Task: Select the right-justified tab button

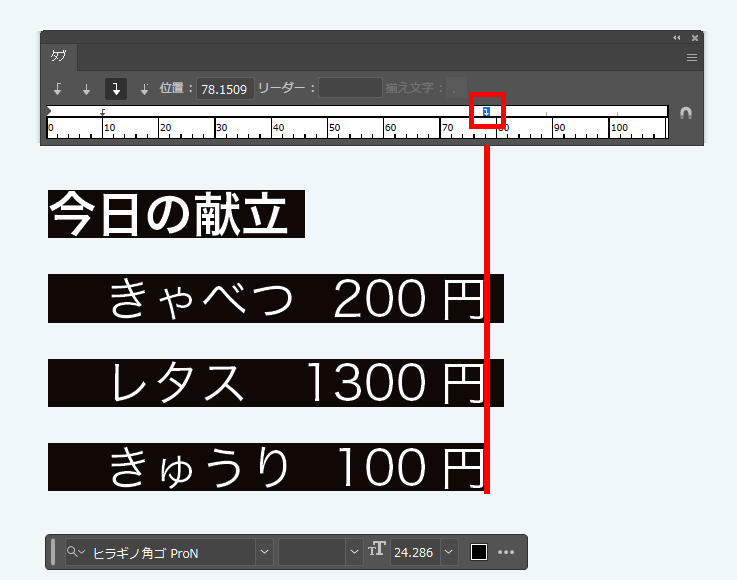Action: point(116,88)
